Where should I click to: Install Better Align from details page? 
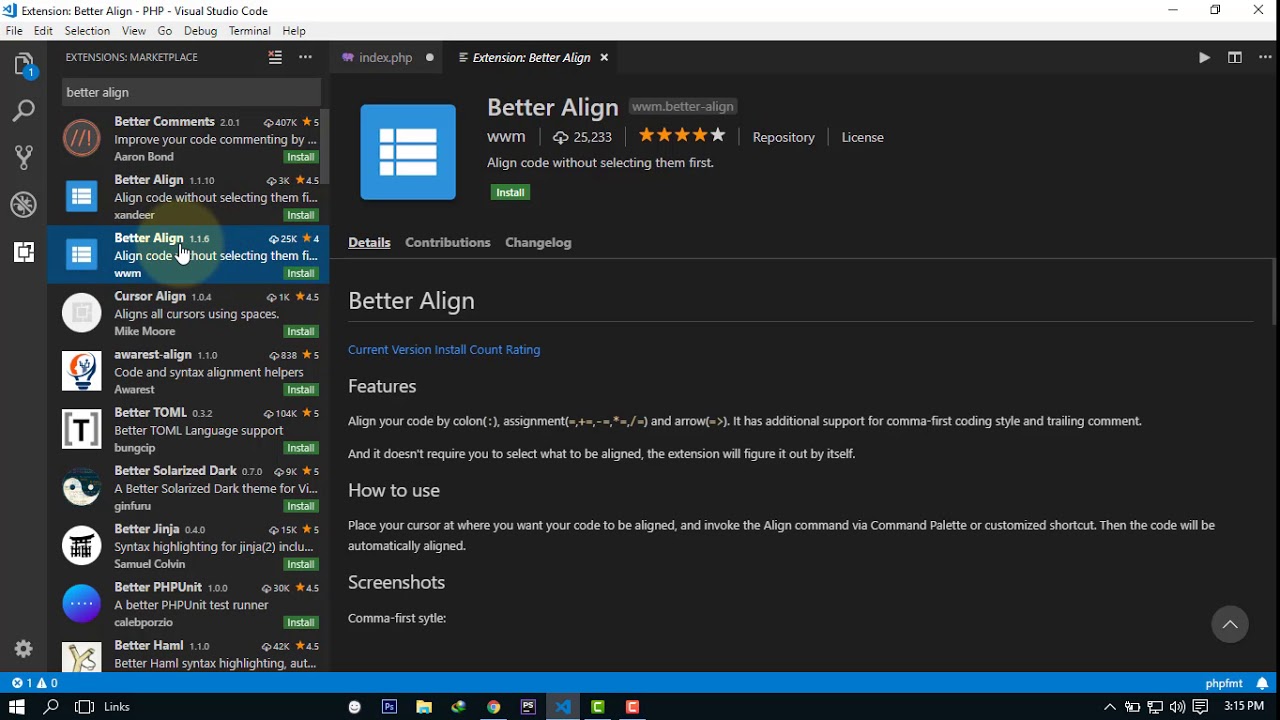(x=511, y=193)
